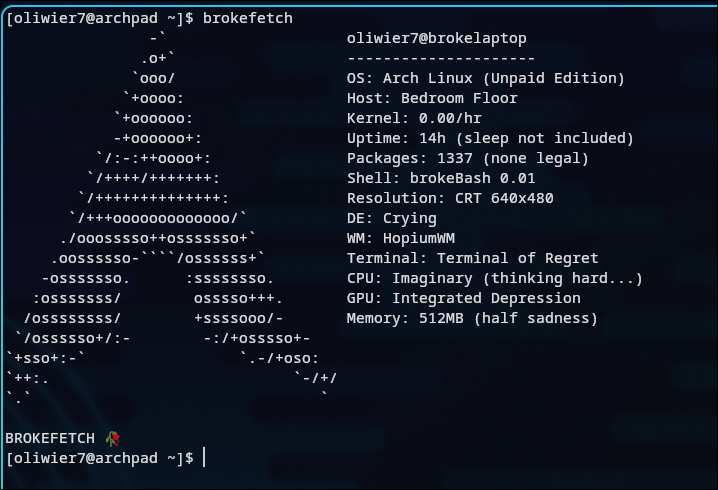
Task: Click the CPU: Imaginary line
Action: pos(495,278)
